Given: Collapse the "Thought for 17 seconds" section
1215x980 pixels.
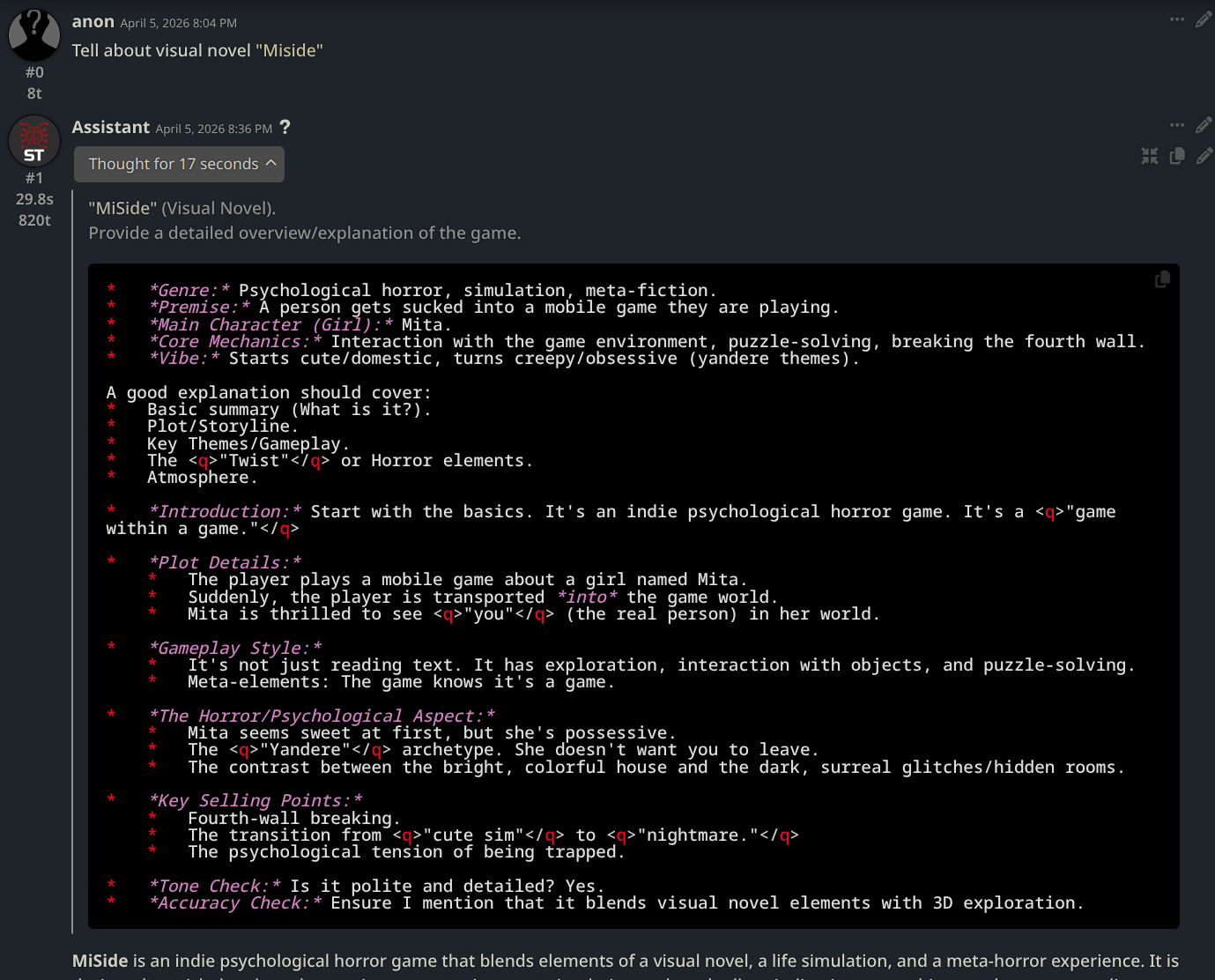Looking at the screenshot, I should tap(179, 164).
